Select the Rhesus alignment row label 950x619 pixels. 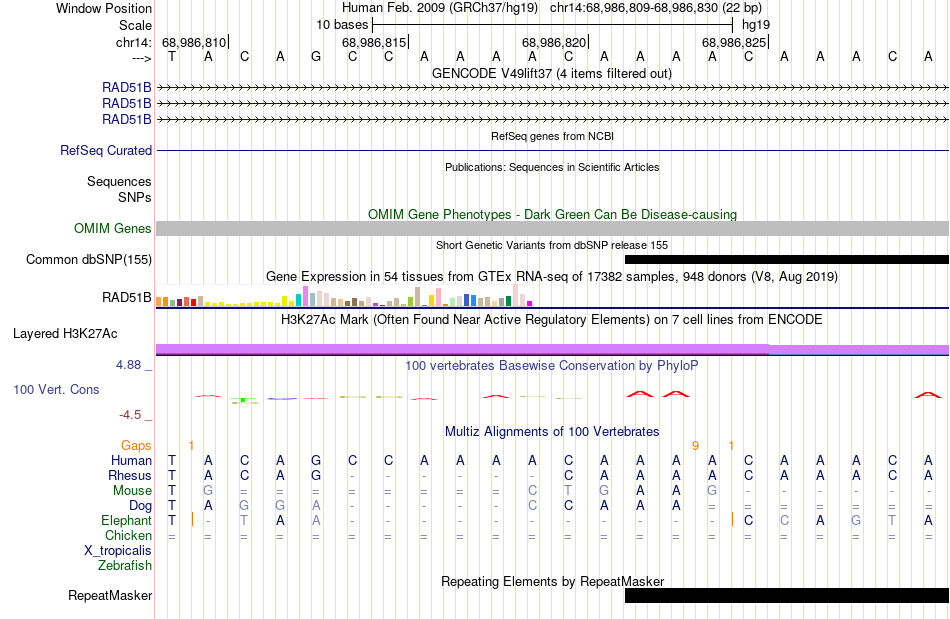coord(130,475)
